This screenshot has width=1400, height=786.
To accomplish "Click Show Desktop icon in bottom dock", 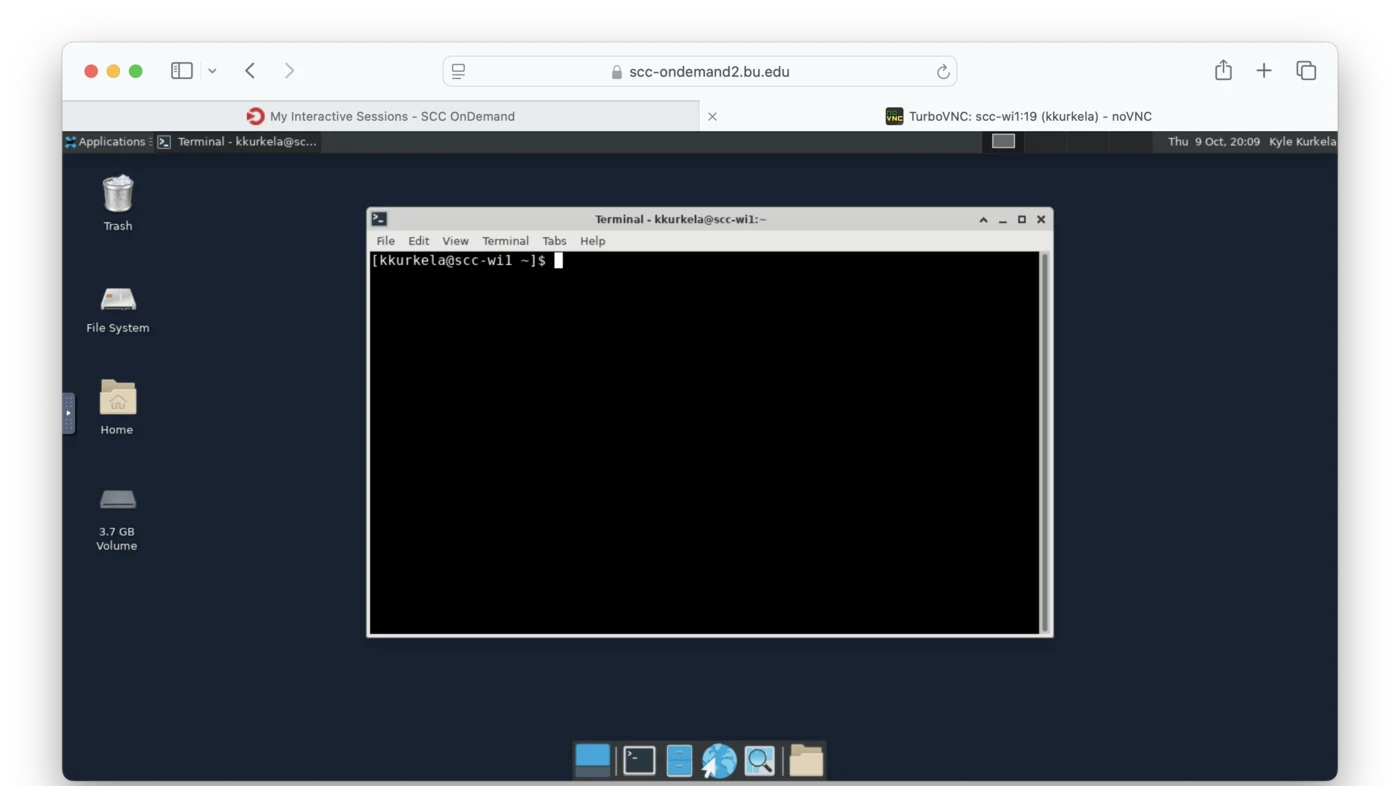I will [592, 761].
